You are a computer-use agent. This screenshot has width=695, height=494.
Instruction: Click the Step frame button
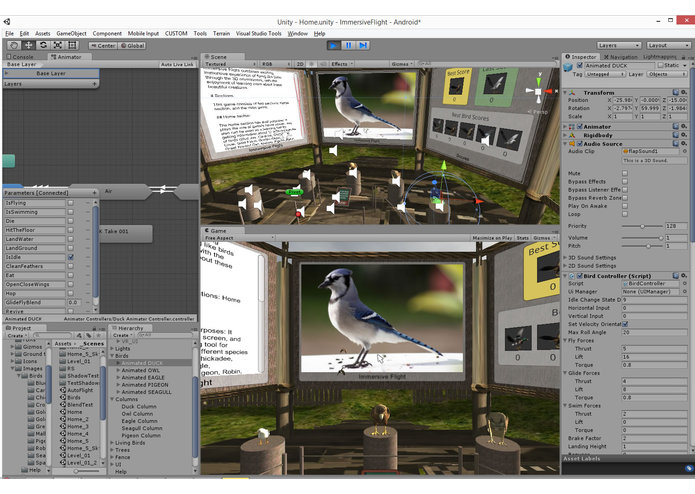(x=363, y=45)
